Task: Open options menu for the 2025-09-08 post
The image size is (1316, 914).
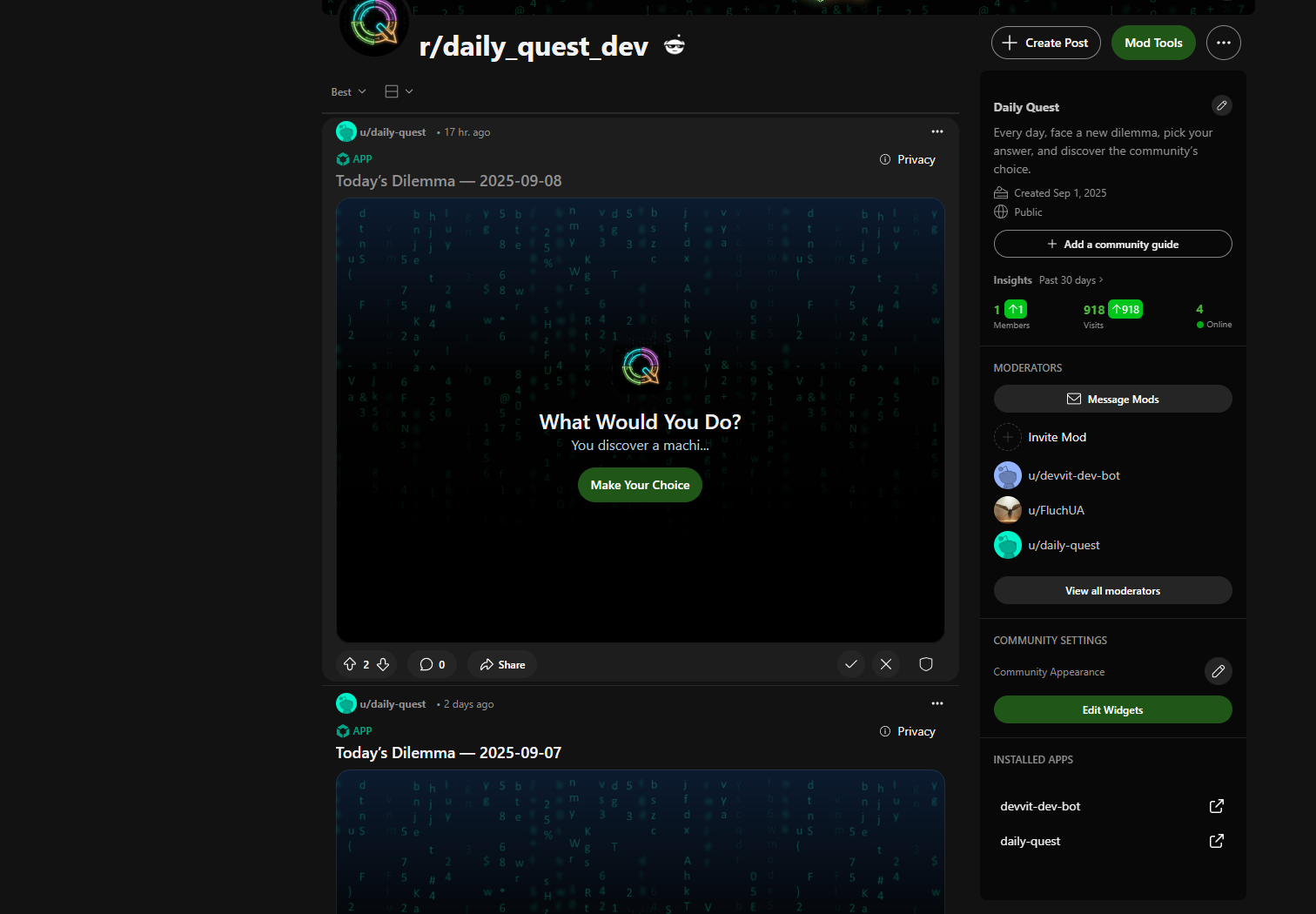Action: click(937, 131)
